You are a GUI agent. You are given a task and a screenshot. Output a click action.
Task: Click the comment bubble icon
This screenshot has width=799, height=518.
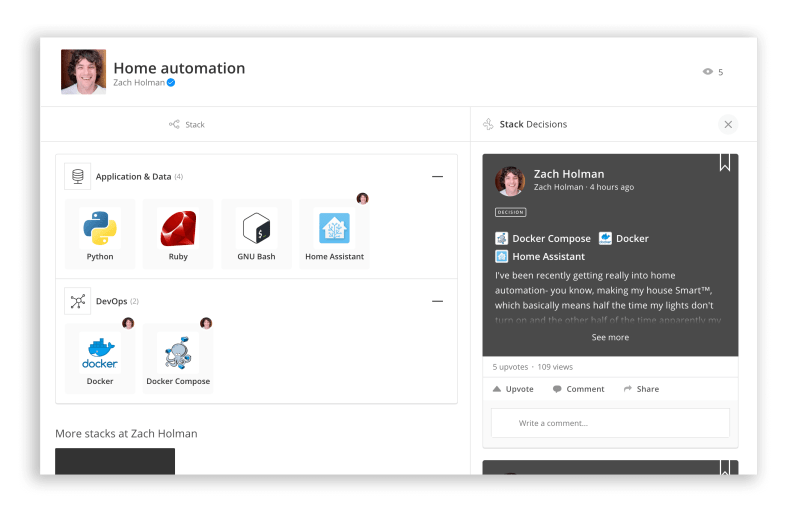point(557,389)
